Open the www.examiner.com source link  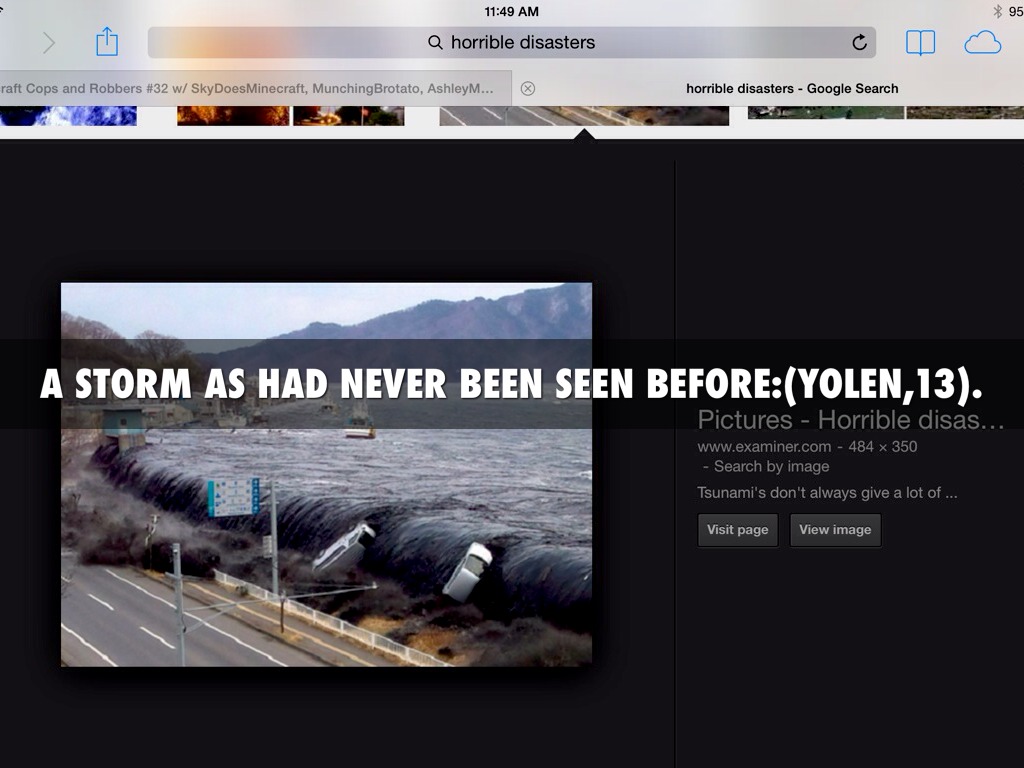click(x=764, y=446)
